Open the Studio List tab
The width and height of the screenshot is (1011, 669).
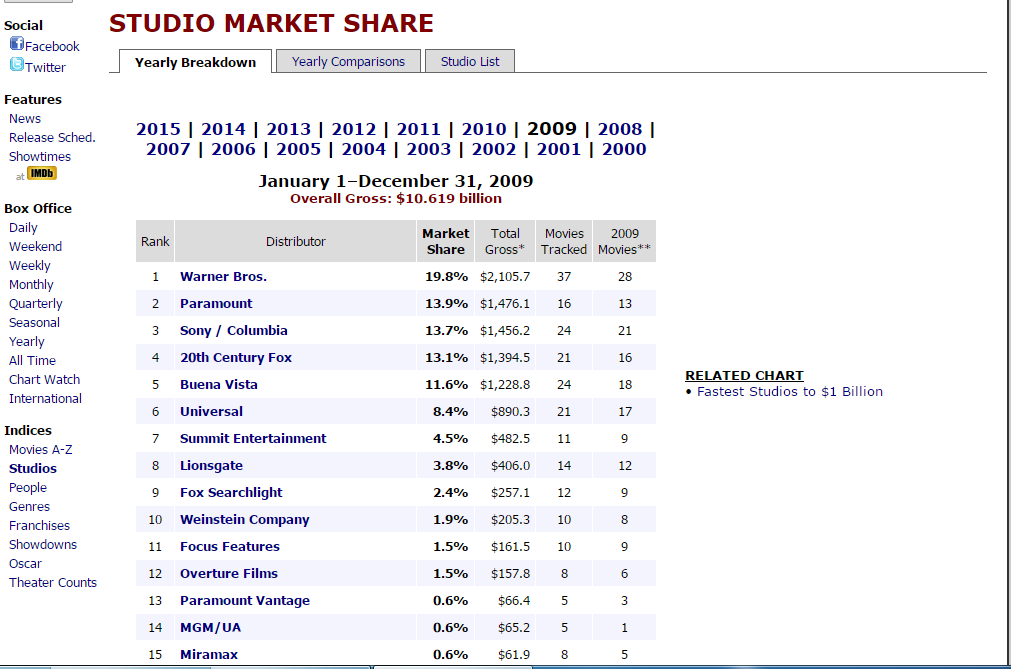pos(470,61)
